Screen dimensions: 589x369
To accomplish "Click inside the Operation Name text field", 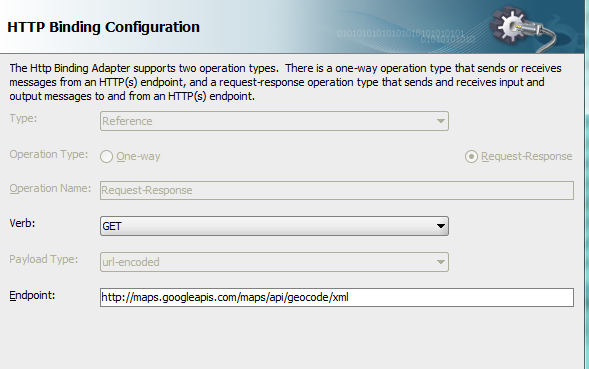I will tap(337, 190).
